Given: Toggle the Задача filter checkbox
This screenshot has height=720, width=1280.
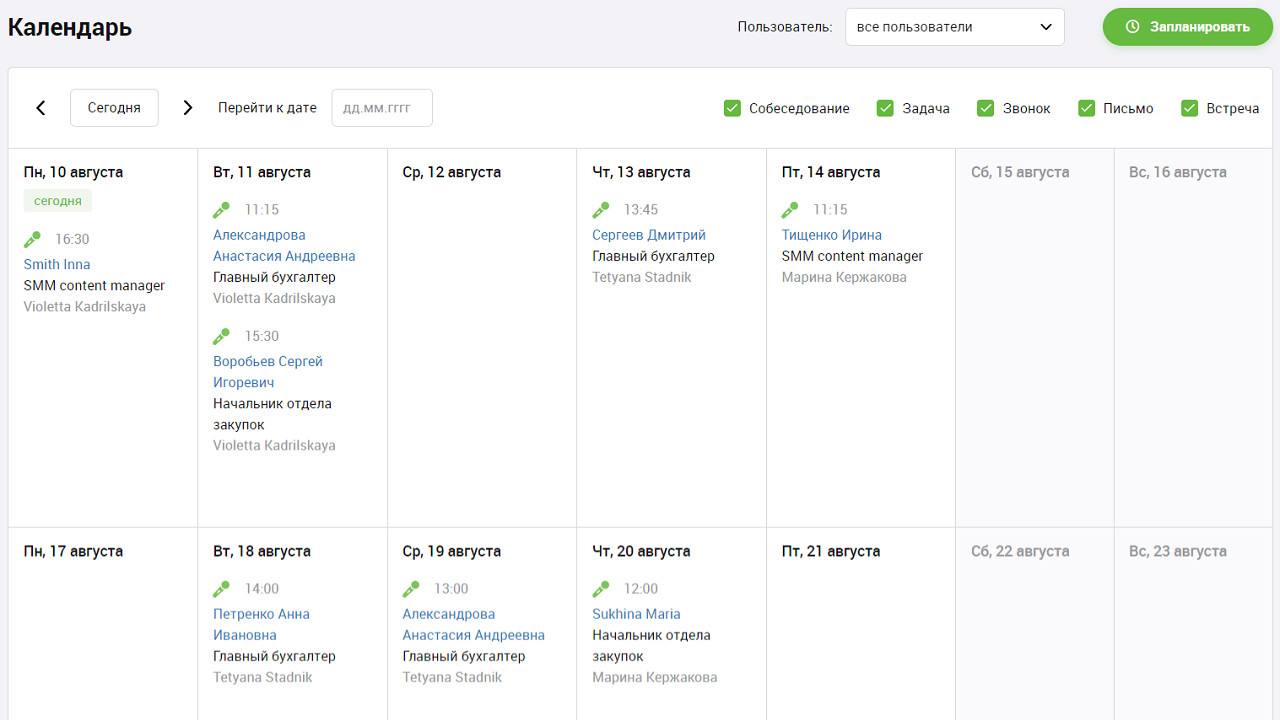Looking at the screenshot, I should [x=885, y=108].
